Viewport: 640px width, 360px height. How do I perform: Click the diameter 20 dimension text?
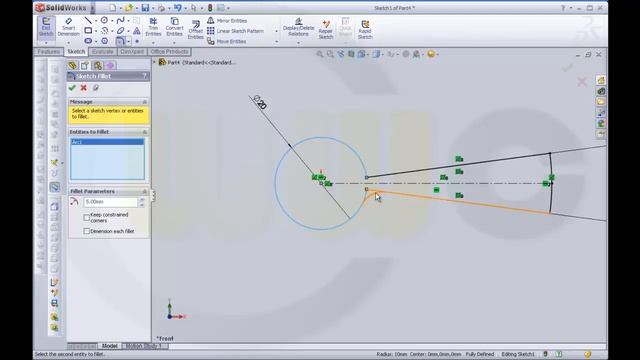coord(260,102)
